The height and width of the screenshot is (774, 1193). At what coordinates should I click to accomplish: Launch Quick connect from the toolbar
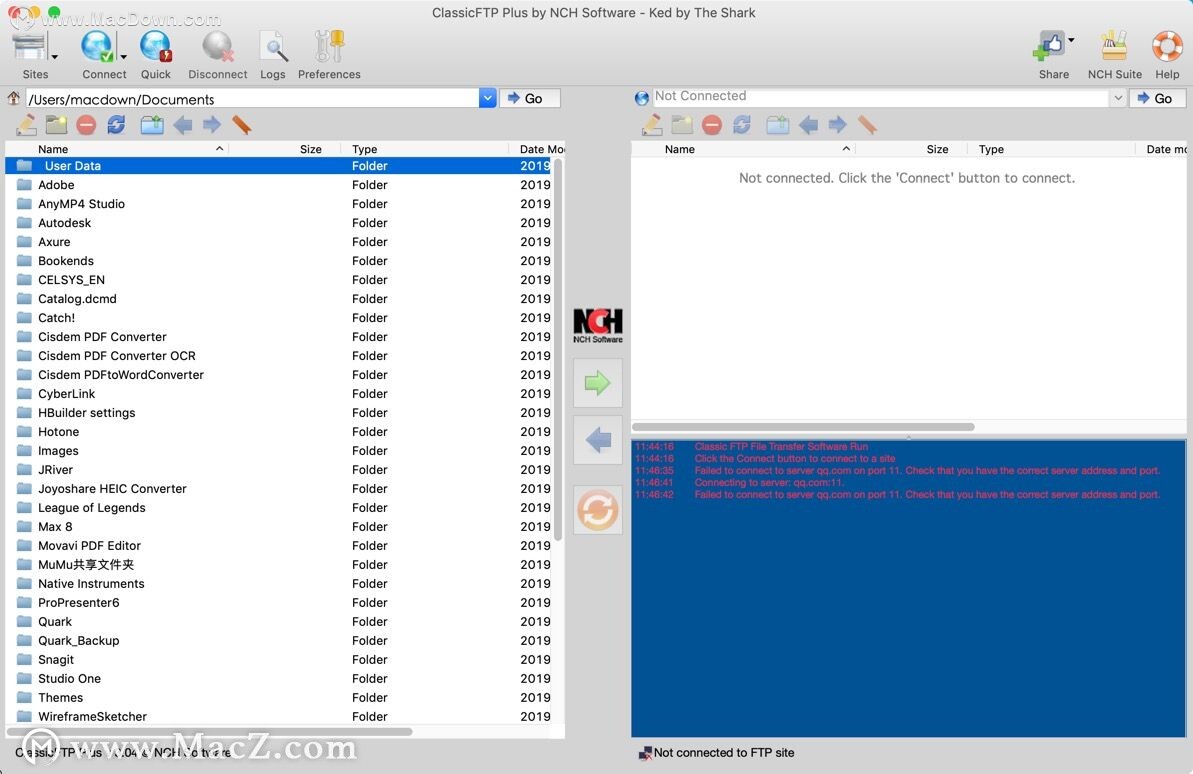click(x=156, y=47)
